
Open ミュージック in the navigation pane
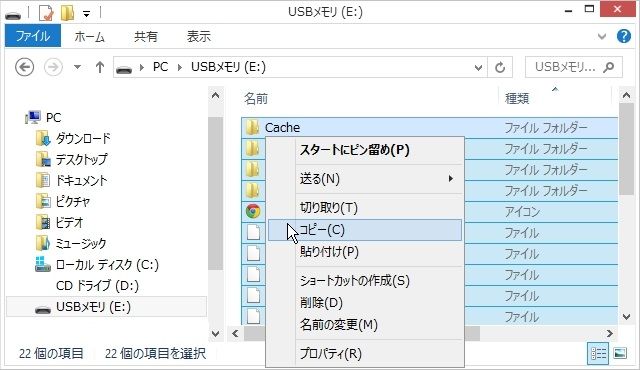pyautogui.click(x=81, y=244)
